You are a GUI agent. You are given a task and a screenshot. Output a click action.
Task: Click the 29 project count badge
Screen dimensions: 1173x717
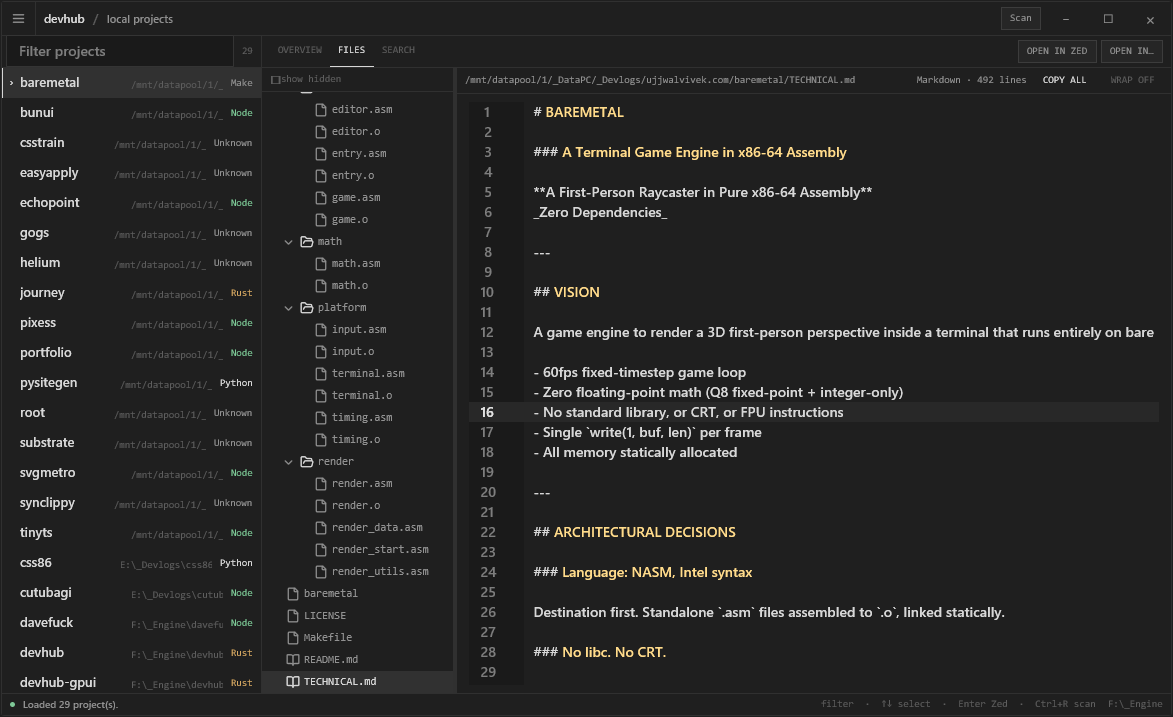pos(247,52)
